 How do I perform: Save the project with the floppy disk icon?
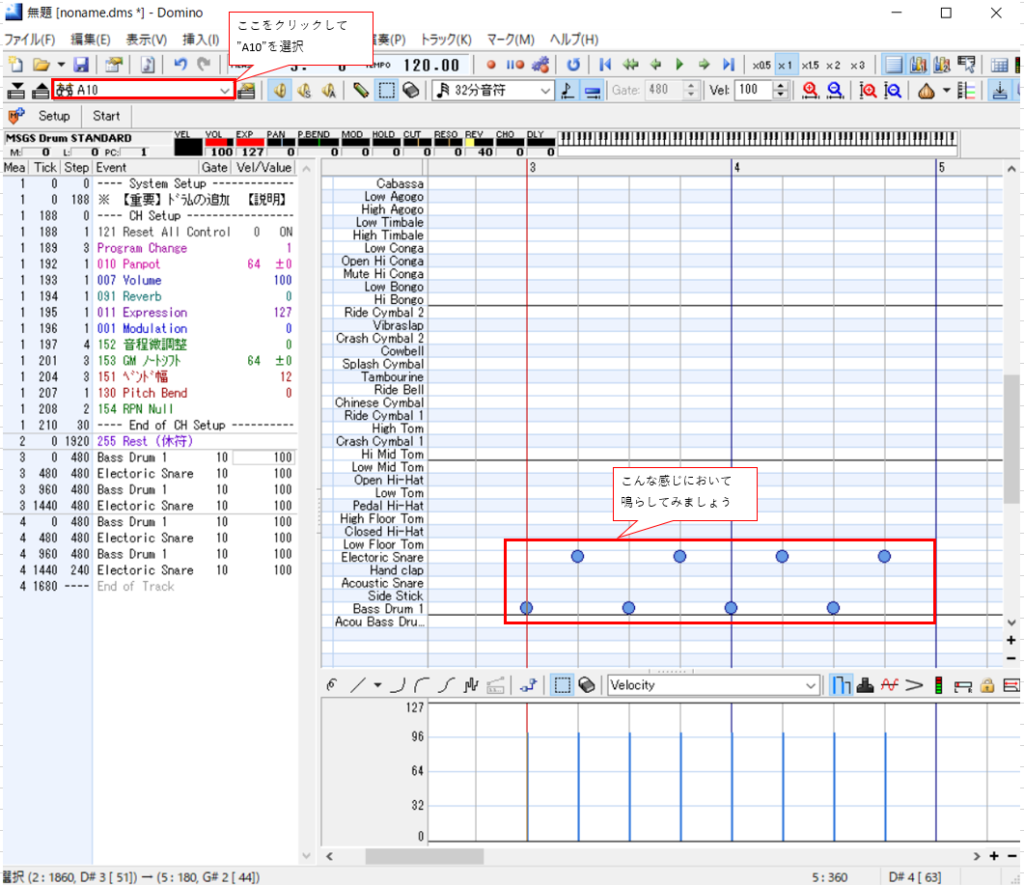pos(81,65)
